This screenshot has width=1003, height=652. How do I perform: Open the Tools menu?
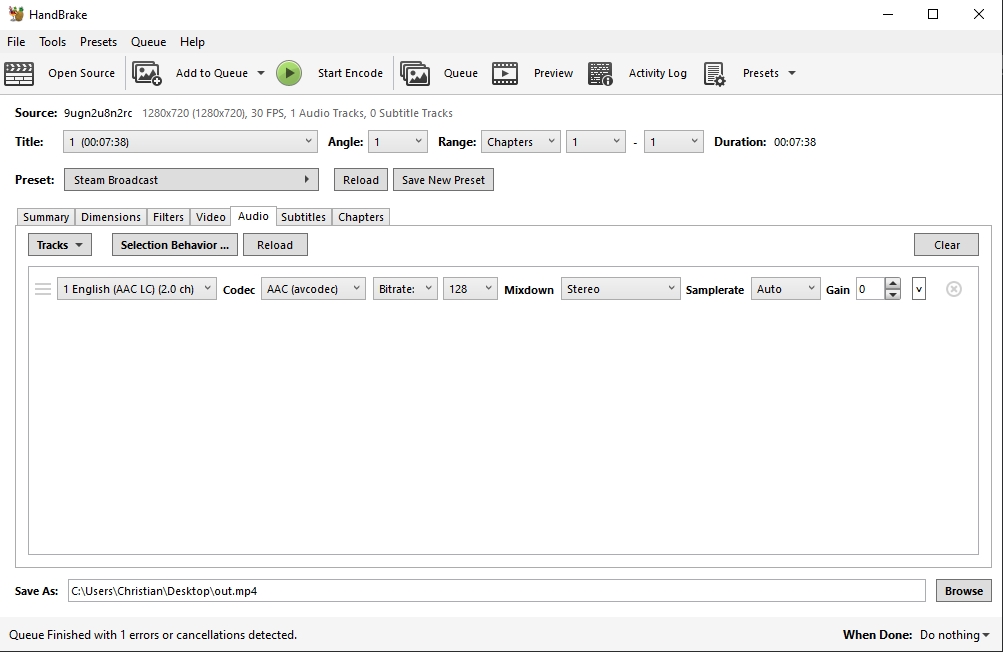(x=52, y=42)
